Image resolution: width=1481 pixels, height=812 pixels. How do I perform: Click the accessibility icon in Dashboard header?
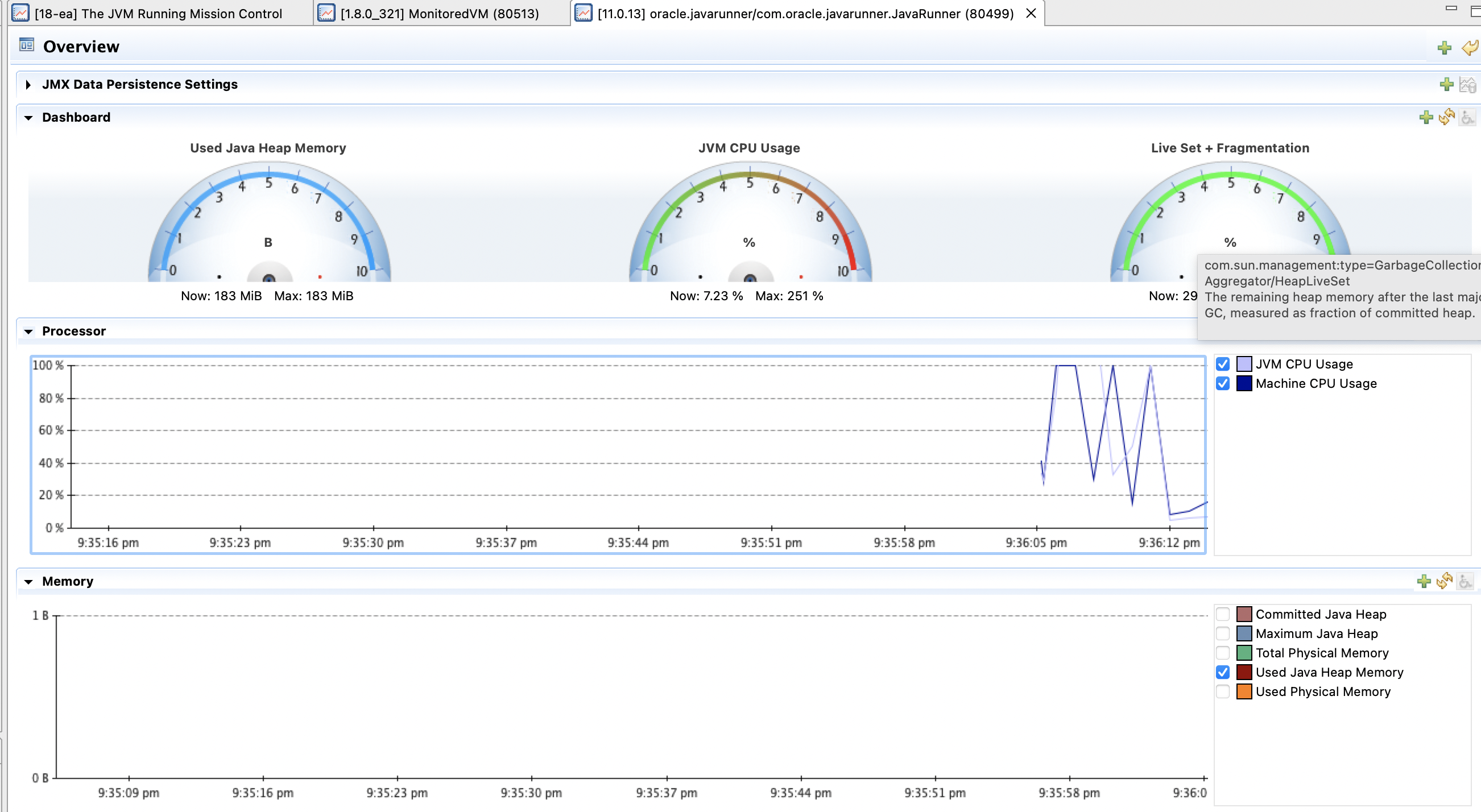click(x=1467, y=117)
